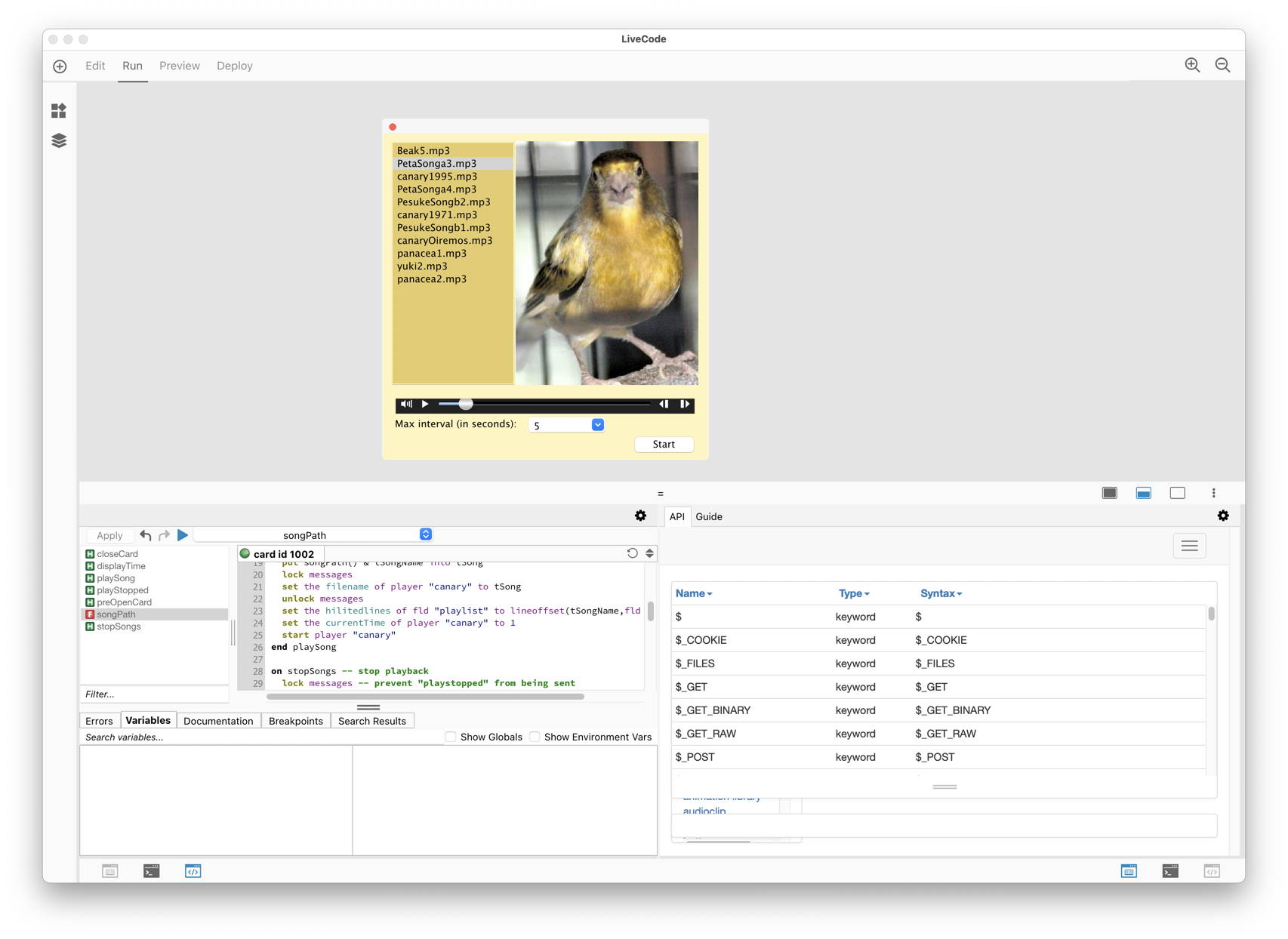Open the API panel hamburger menu

tap(1189, 546)
